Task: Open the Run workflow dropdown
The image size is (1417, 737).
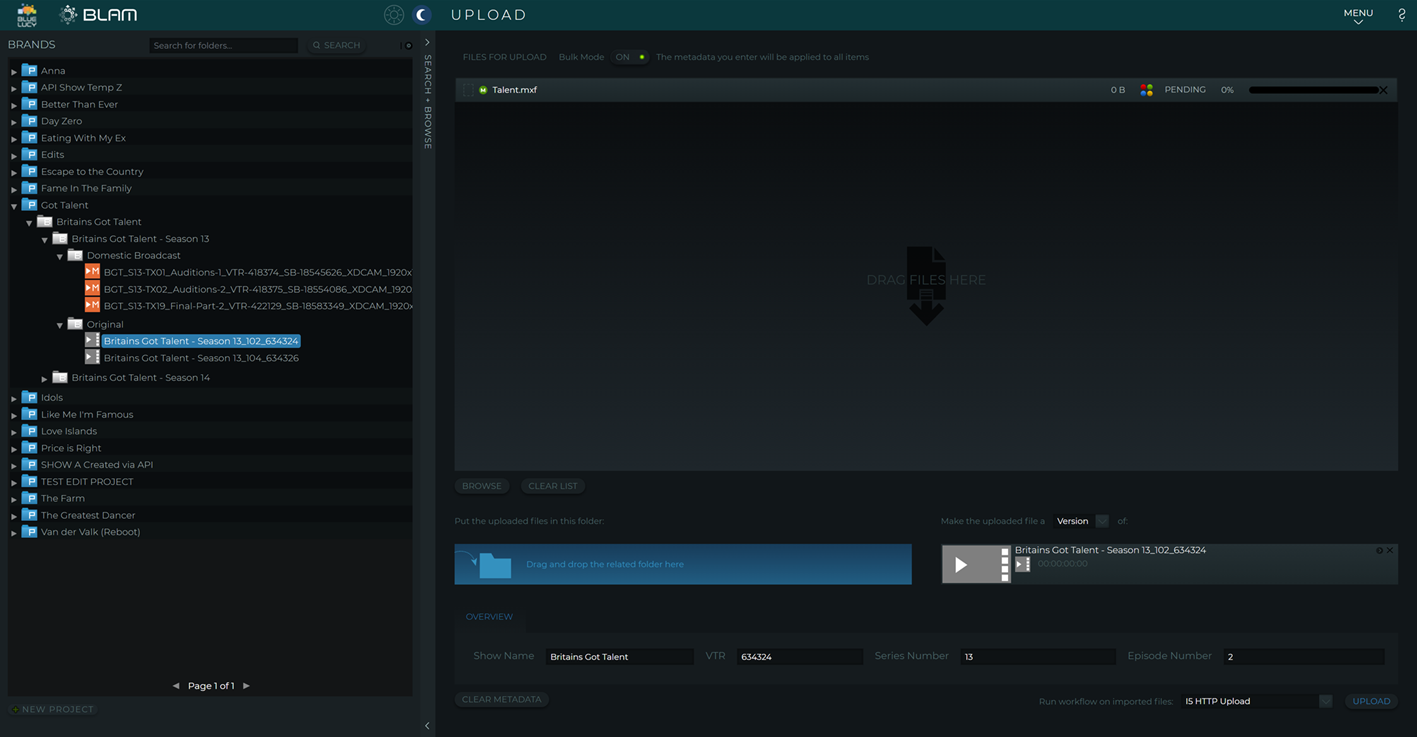Action: 1325,701
